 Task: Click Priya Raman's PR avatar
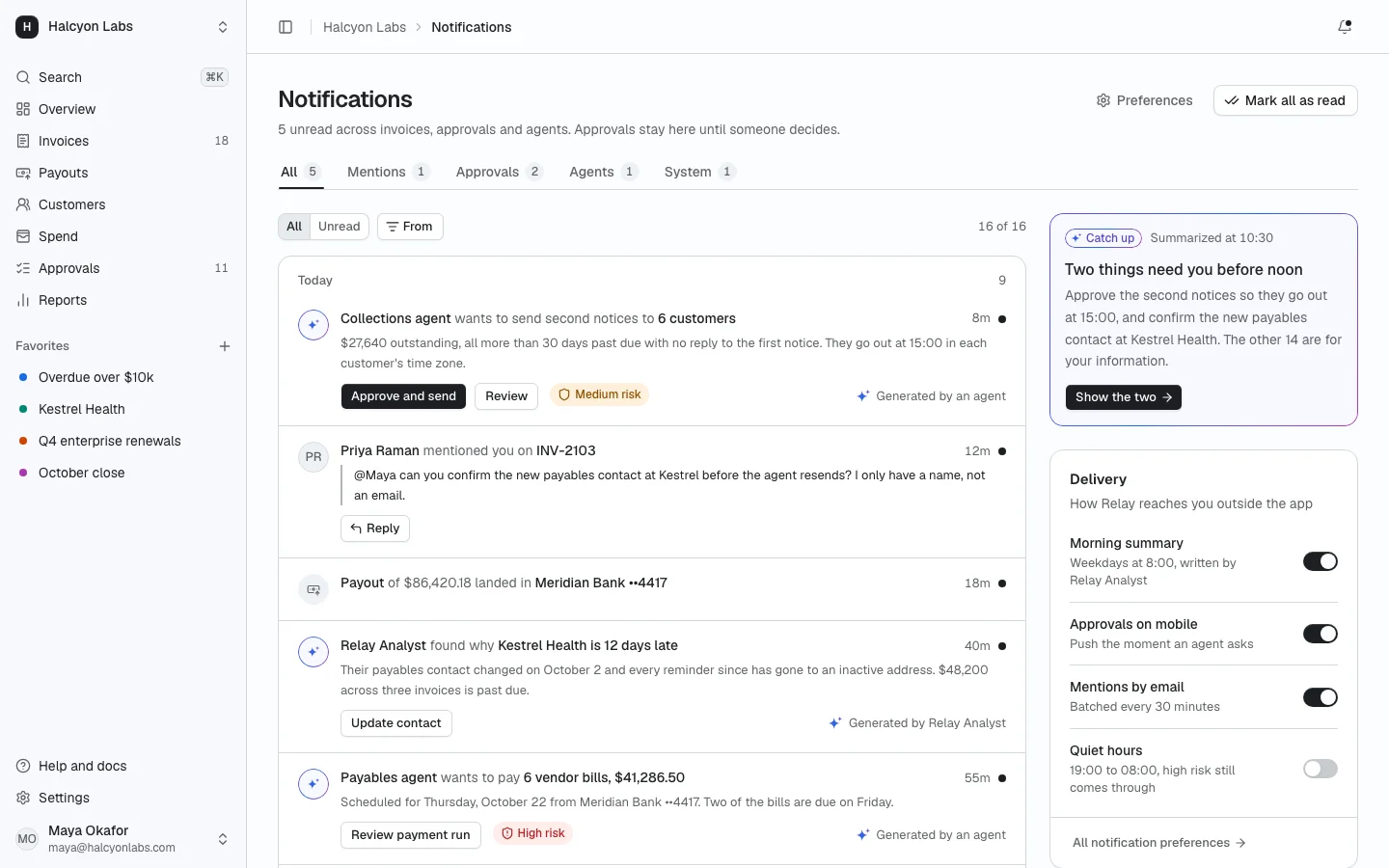tap(313, 457)
